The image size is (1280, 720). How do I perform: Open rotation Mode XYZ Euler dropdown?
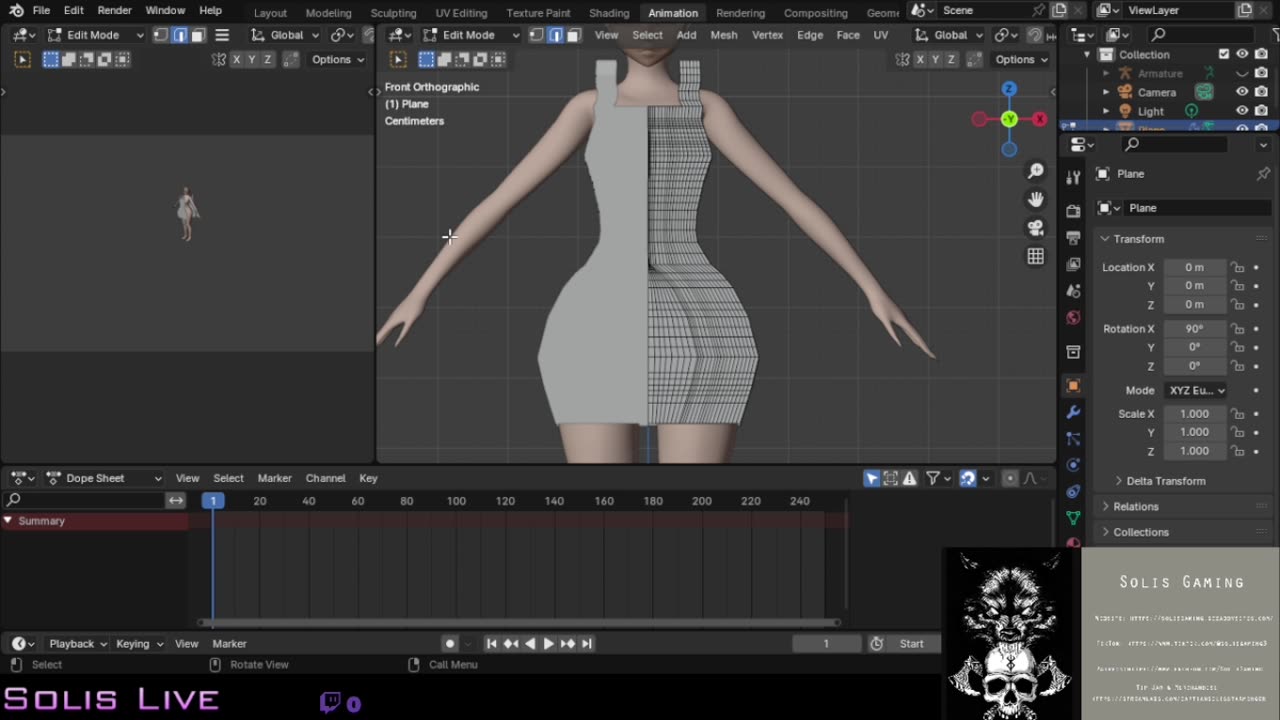(1195, 390)
